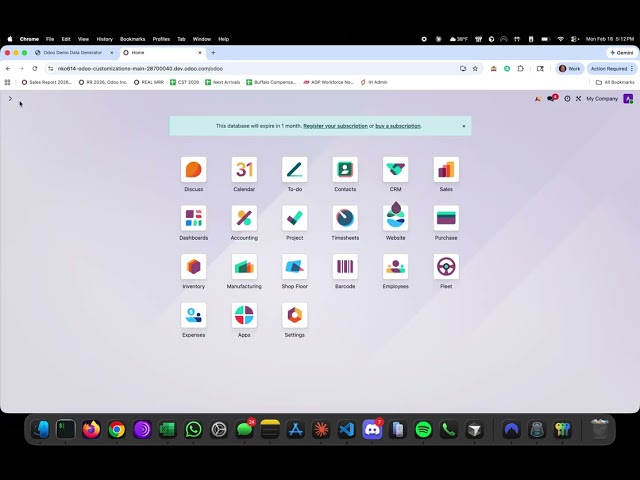This screenshot has height=480, width=640.
Task: Open RR 2026, Odoo Inc. bookmark
Action: (x=103, y=82)
